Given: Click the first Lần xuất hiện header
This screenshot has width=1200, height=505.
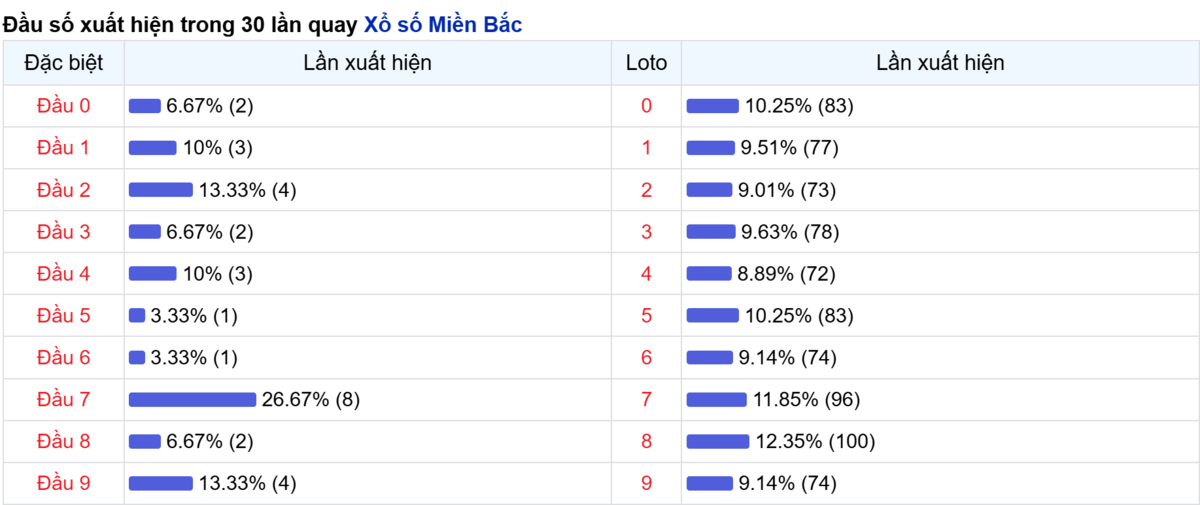Looking at the screenshot, I should click(x=368, y=63).
